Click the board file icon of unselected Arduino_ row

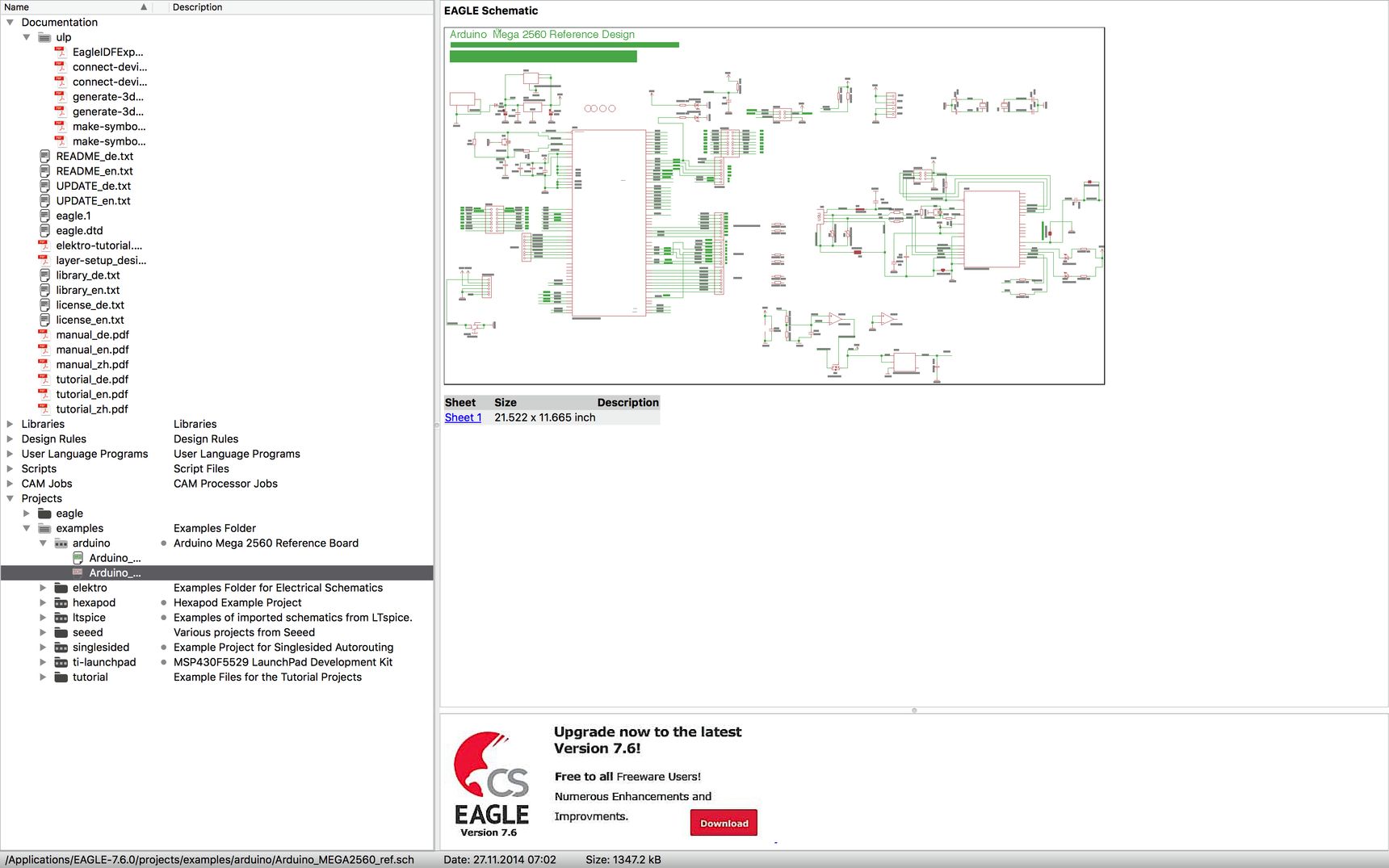point(78,558)
